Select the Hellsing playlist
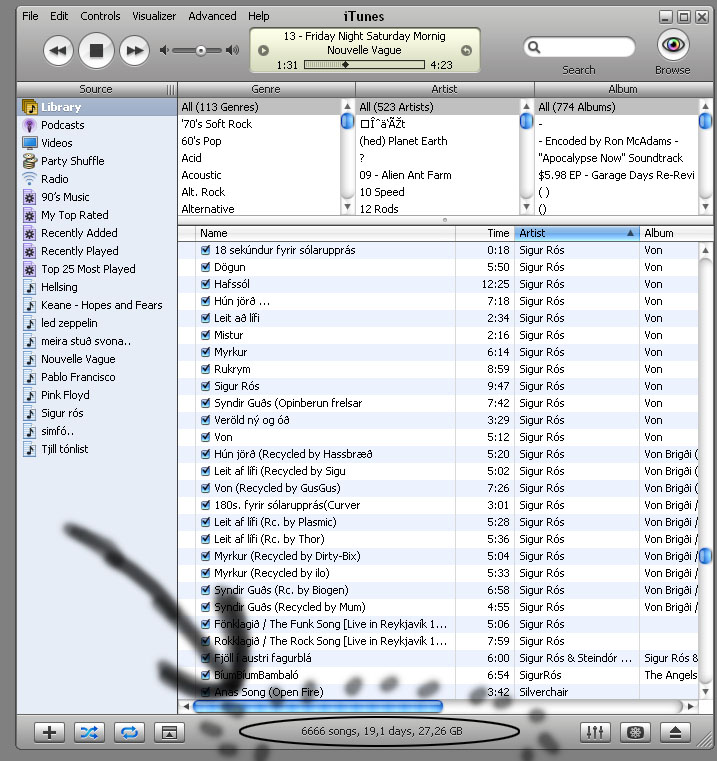Image resolution: width=717 pixels, height=761 pixels. (x=59, y=287)
